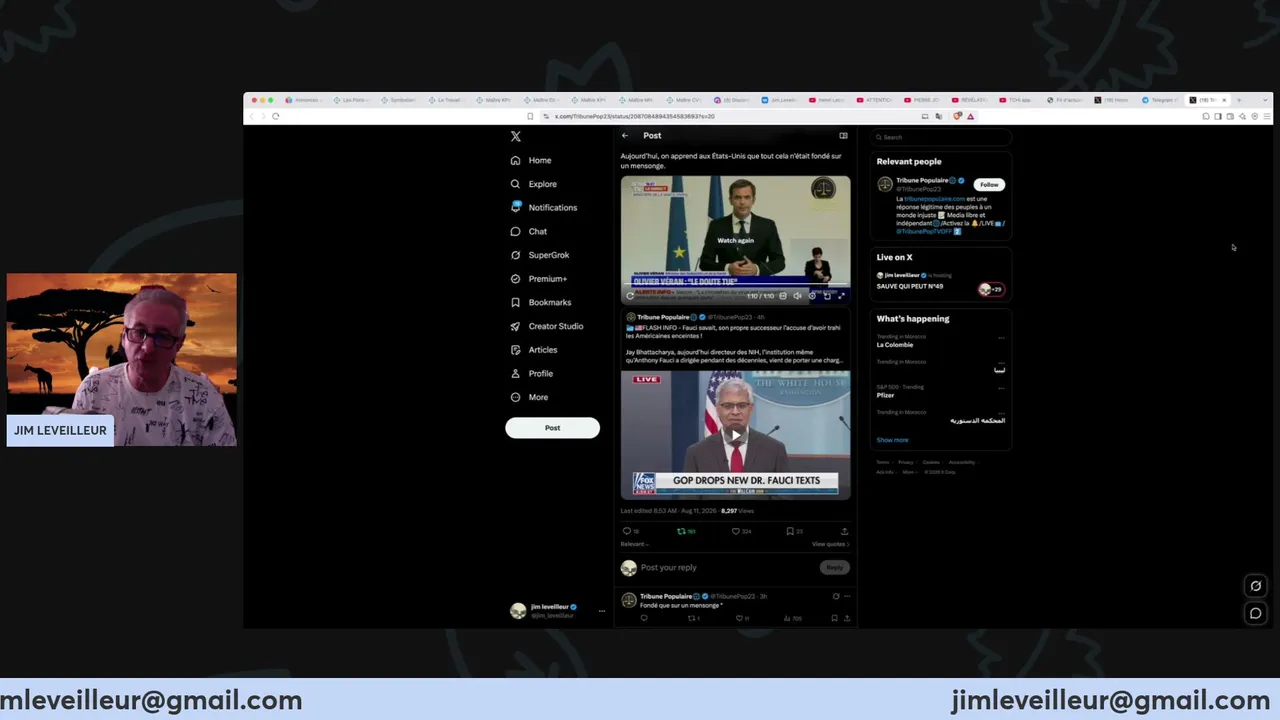Bookmark this page from the address bar
The image size is (1280, 720).
pyautogui.click(x=530, y=116)
